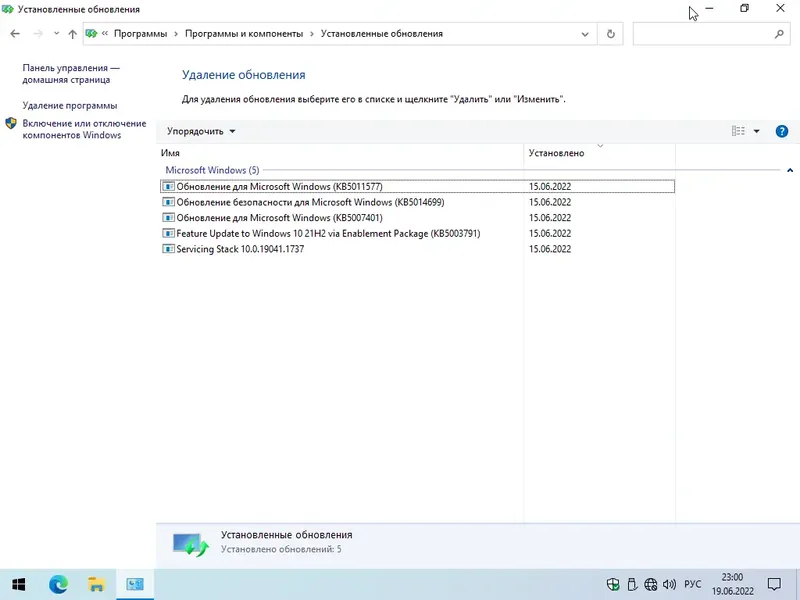Click window title bar app icon

click(x=7, y=9)
